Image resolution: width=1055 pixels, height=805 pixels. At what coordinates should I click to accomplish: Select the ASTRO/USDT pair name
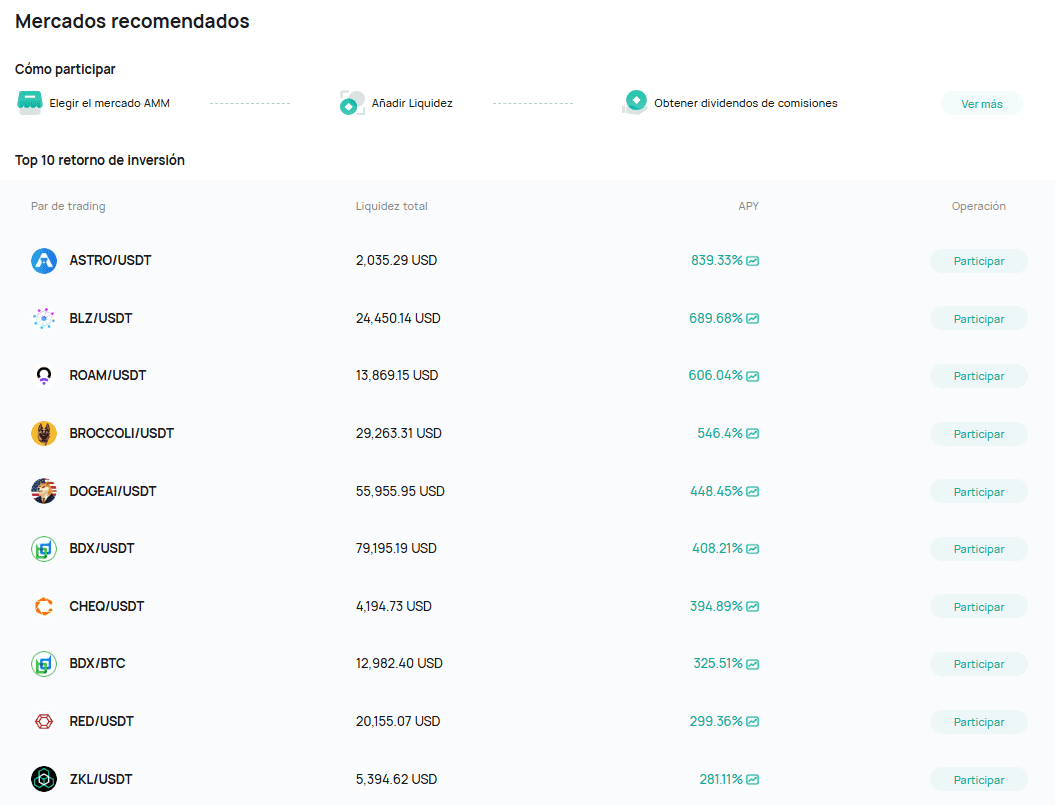pyautogui.click(x=110, y=260)
